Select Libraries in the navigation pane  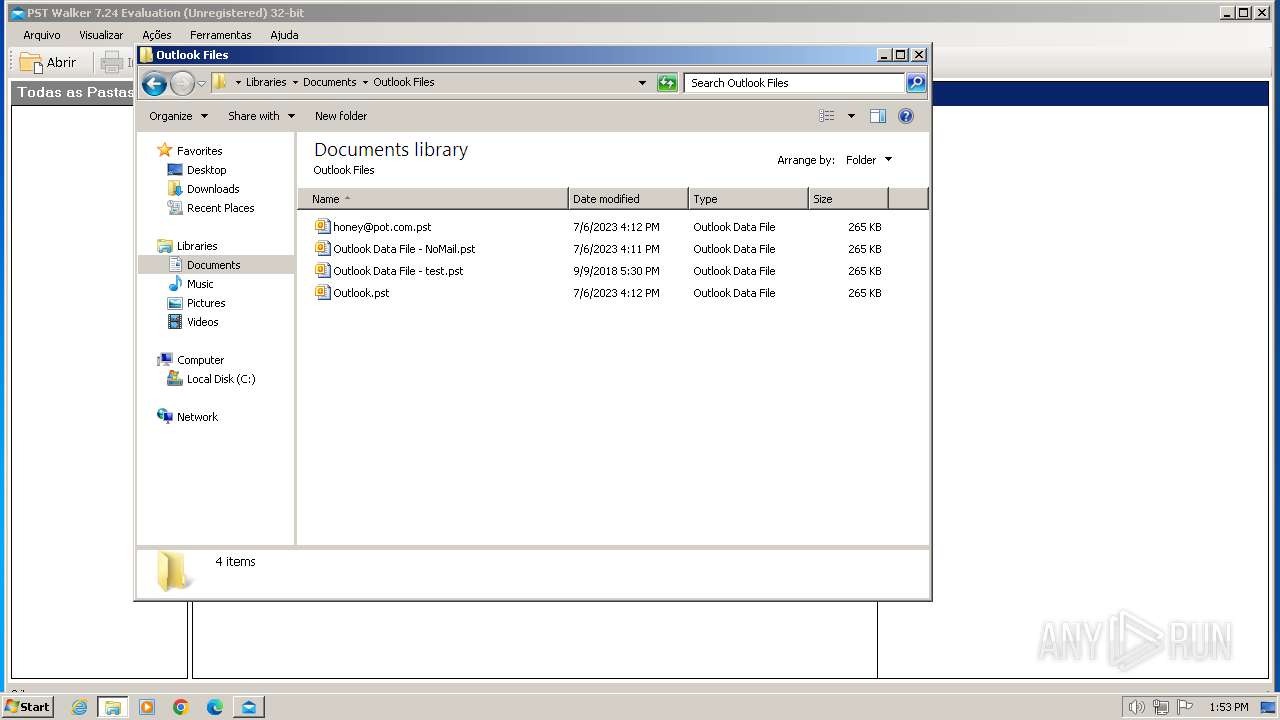point(197,246)
